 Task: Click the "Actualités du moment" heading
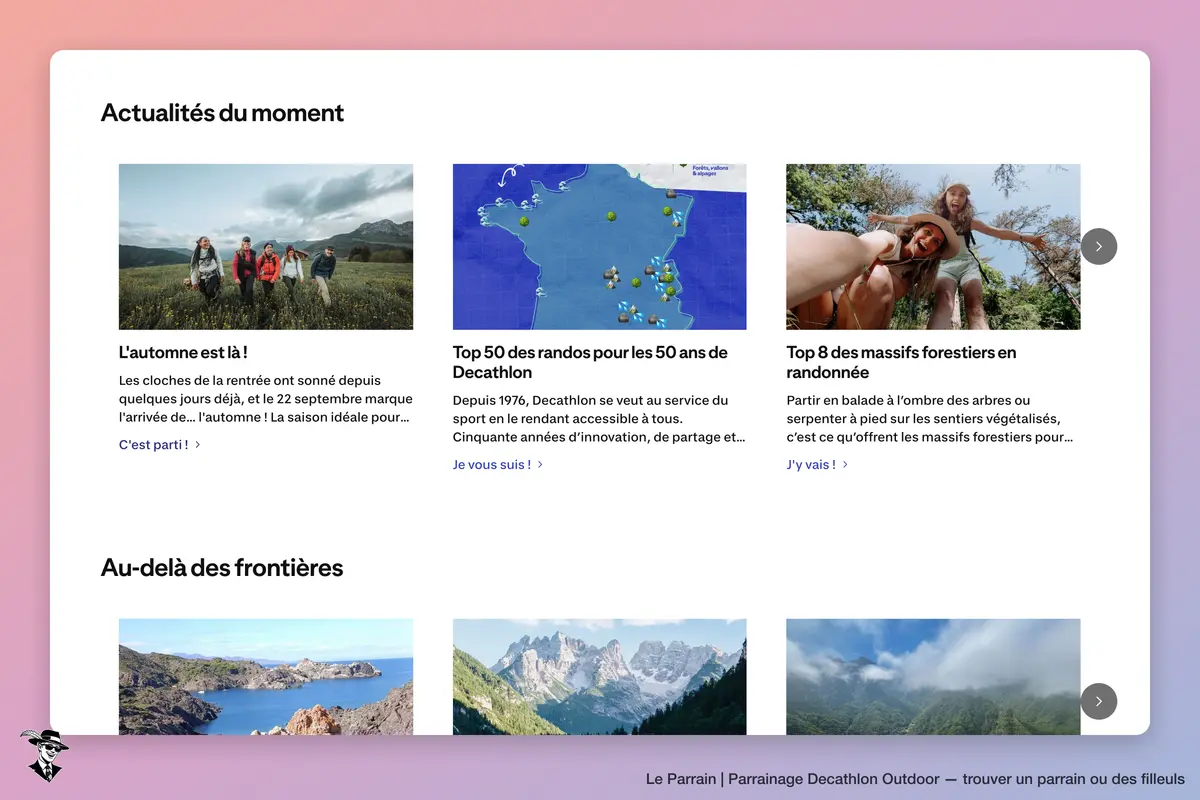(222, 113)
